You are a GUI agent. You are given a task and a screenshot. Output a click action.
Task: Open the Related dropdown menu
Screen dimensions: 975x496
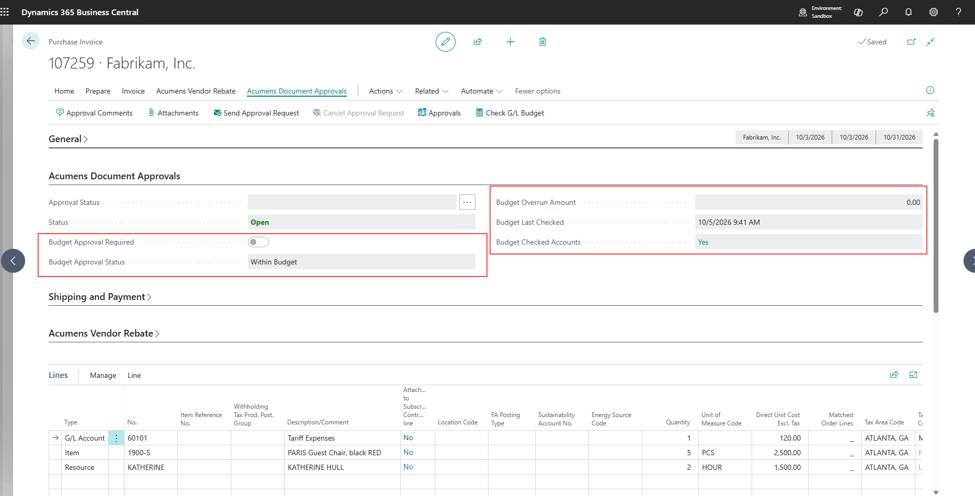[432, 91]
